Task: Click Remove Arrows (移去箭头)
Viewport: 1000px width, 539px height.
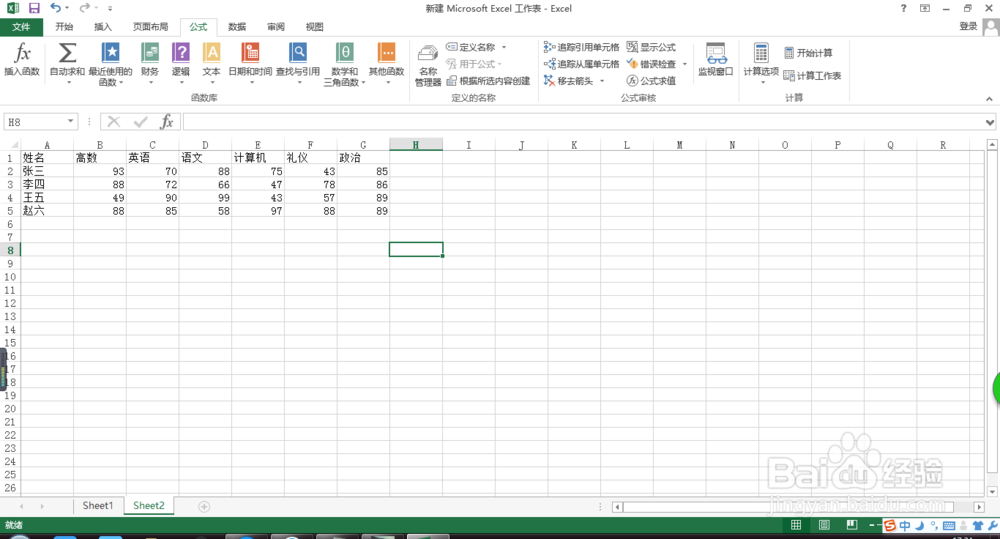Action: tap(568, 81)
